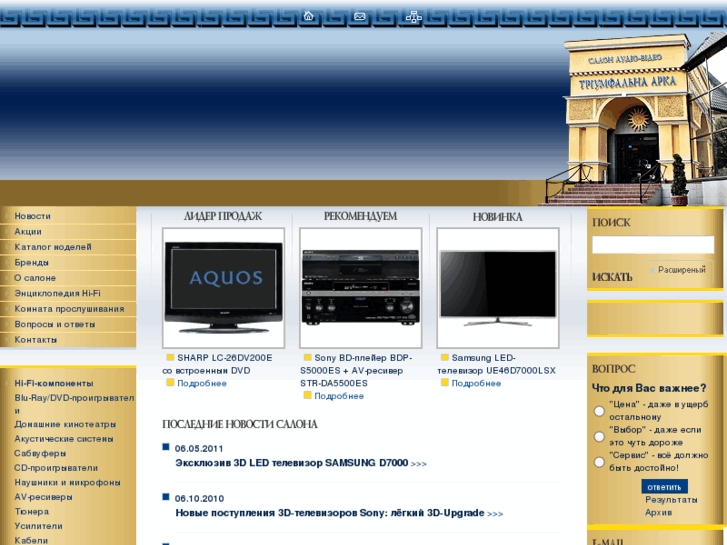
Task: Open Наушники и микрофоны category
Action: (x=68, y=482)
